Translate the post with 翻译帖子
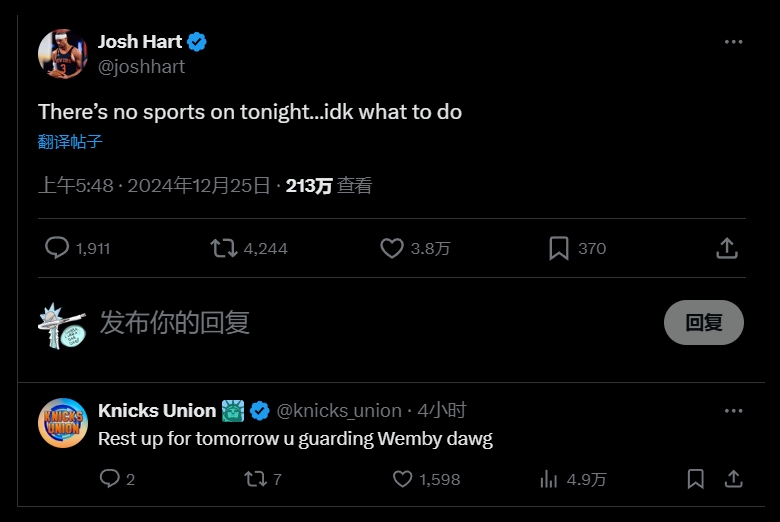Screen dimensions: 780x522 [x=70, y=142]
